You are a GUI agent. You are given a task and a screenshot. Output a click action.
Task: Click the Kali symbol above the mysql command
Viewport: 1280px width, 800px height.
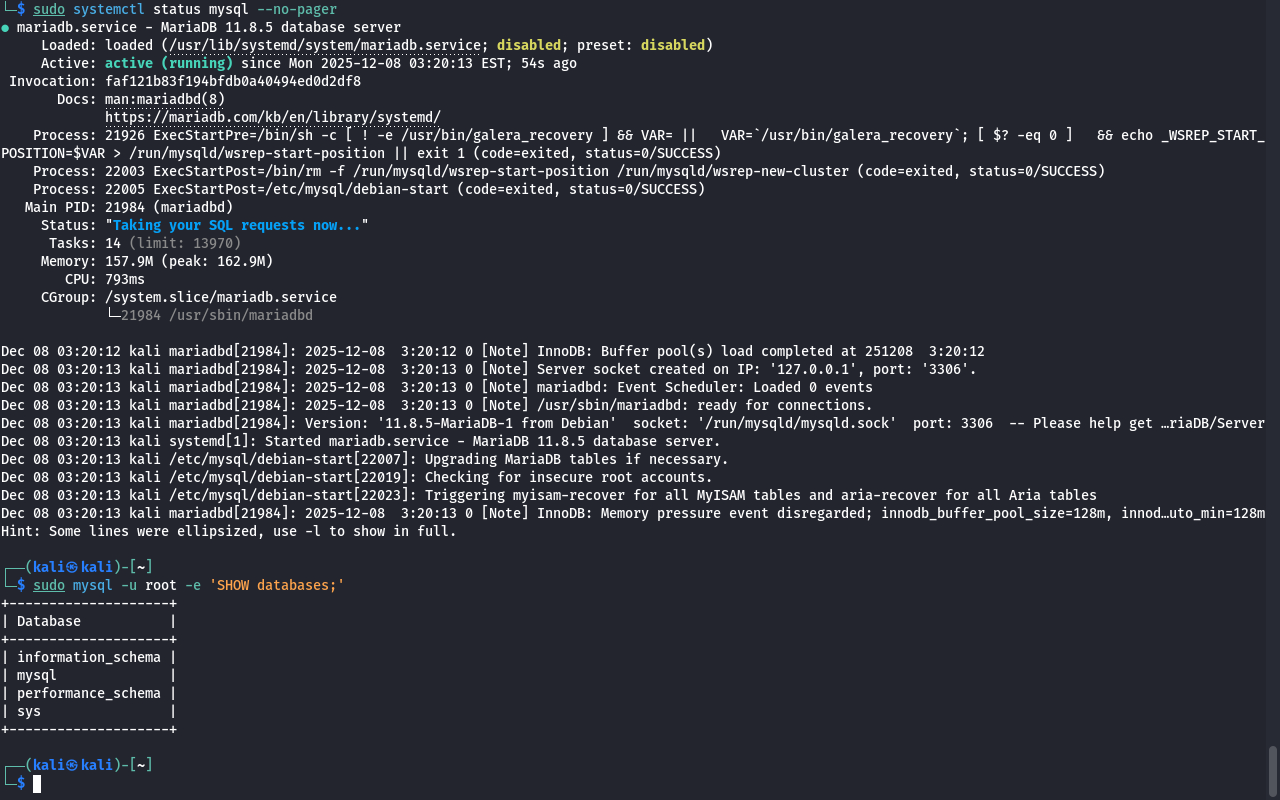(x=72, y=567)
